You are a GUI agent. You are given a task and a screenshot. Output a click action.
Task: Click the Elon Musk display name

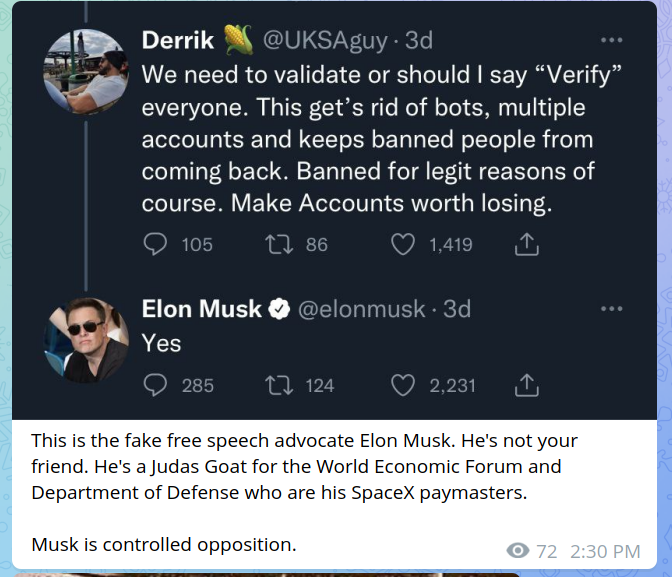tap(201, 309)
